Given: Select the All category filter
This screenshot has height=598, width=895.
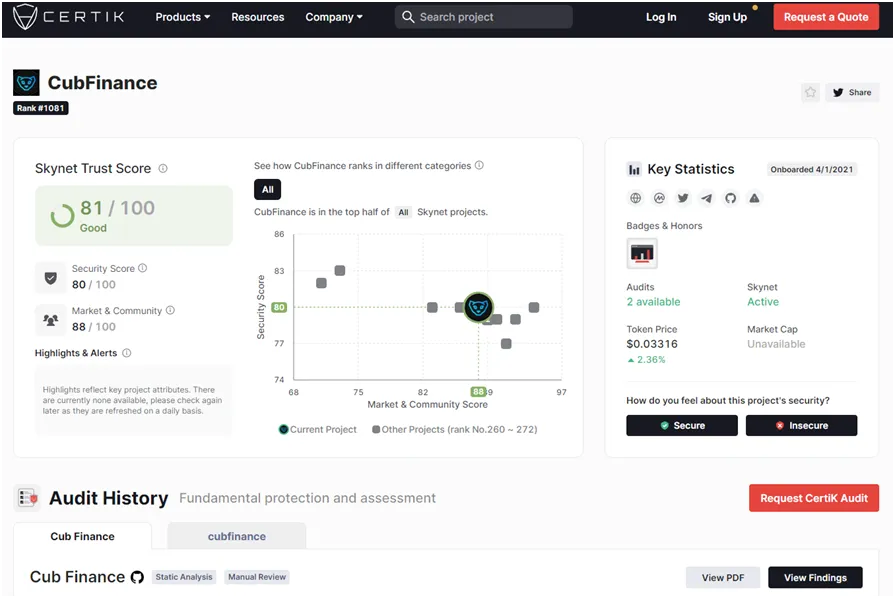Looking at the screenshot, I should 267,189.
